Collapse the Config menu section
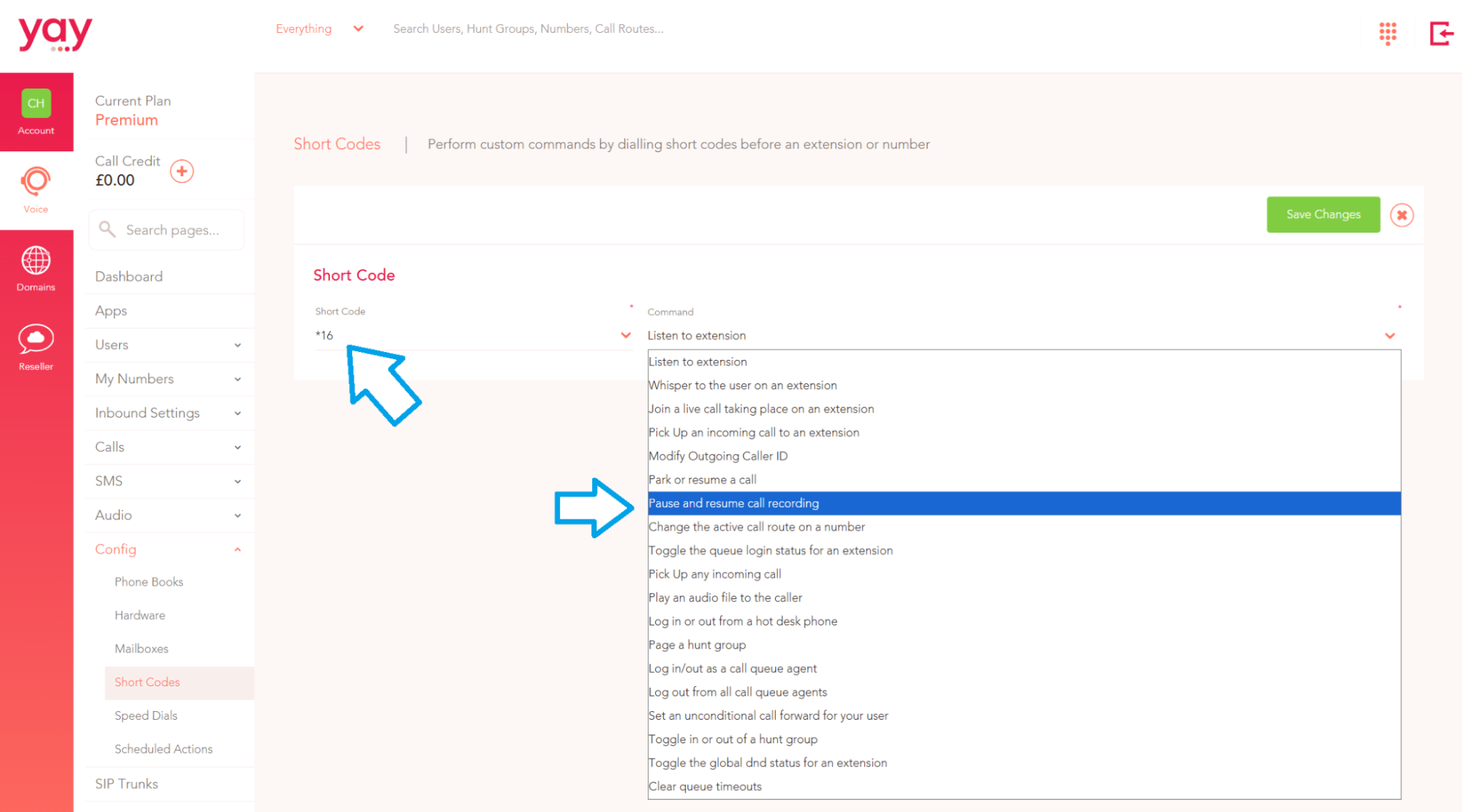Viewport: 1463px width, 812px height. click(x=168, y=549)
